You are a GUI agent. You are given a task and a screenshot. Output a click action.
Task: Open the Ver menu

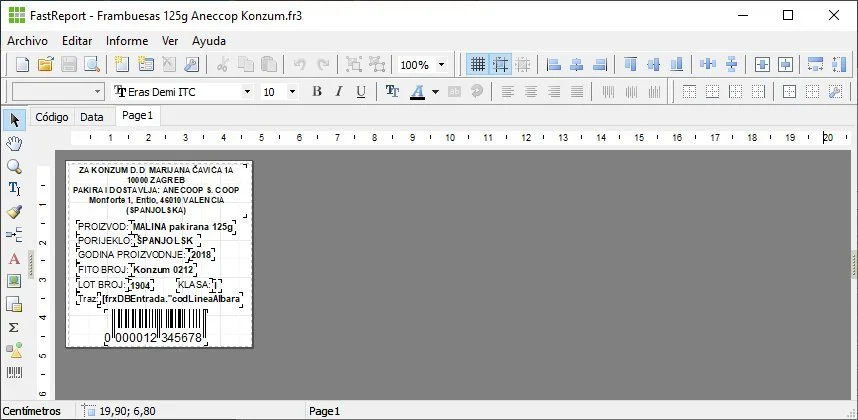(x=170, y=41)
